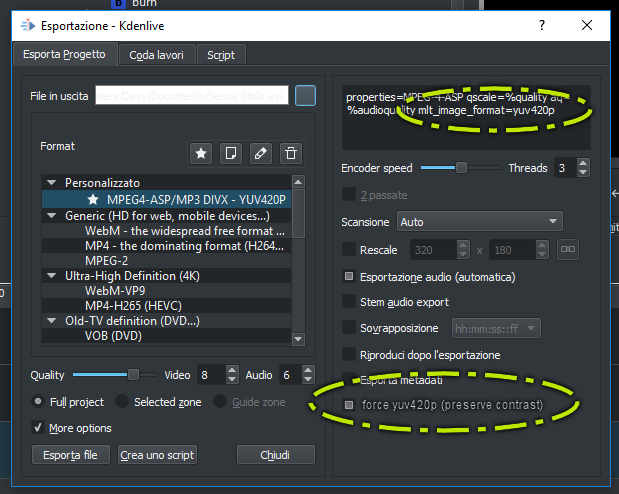
Task: Decrease Video quality value
Action: 232,379
